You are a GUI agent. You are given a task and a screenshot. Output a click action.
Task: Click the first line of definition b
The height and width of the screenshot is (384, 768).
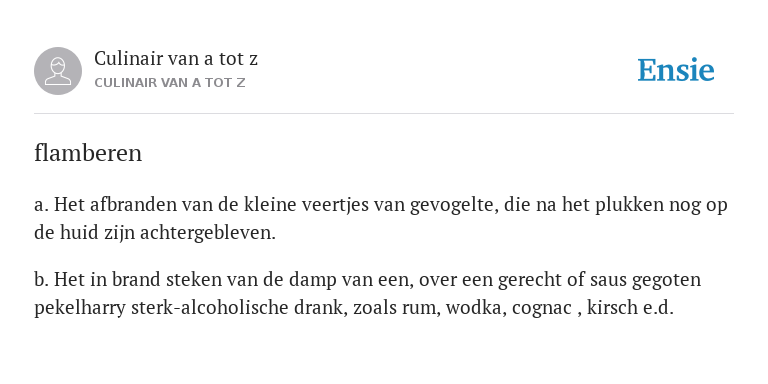point(367,280)
